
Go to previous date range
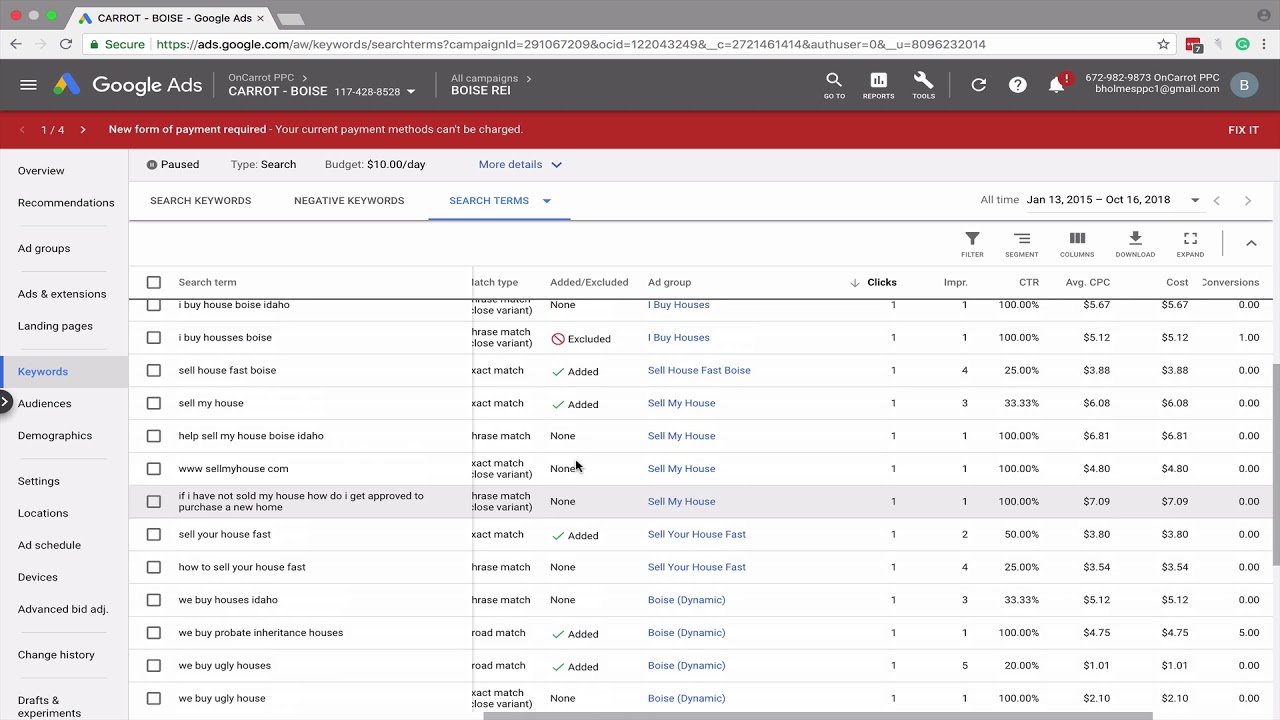pyautogui.click(x=1217, y=200)
